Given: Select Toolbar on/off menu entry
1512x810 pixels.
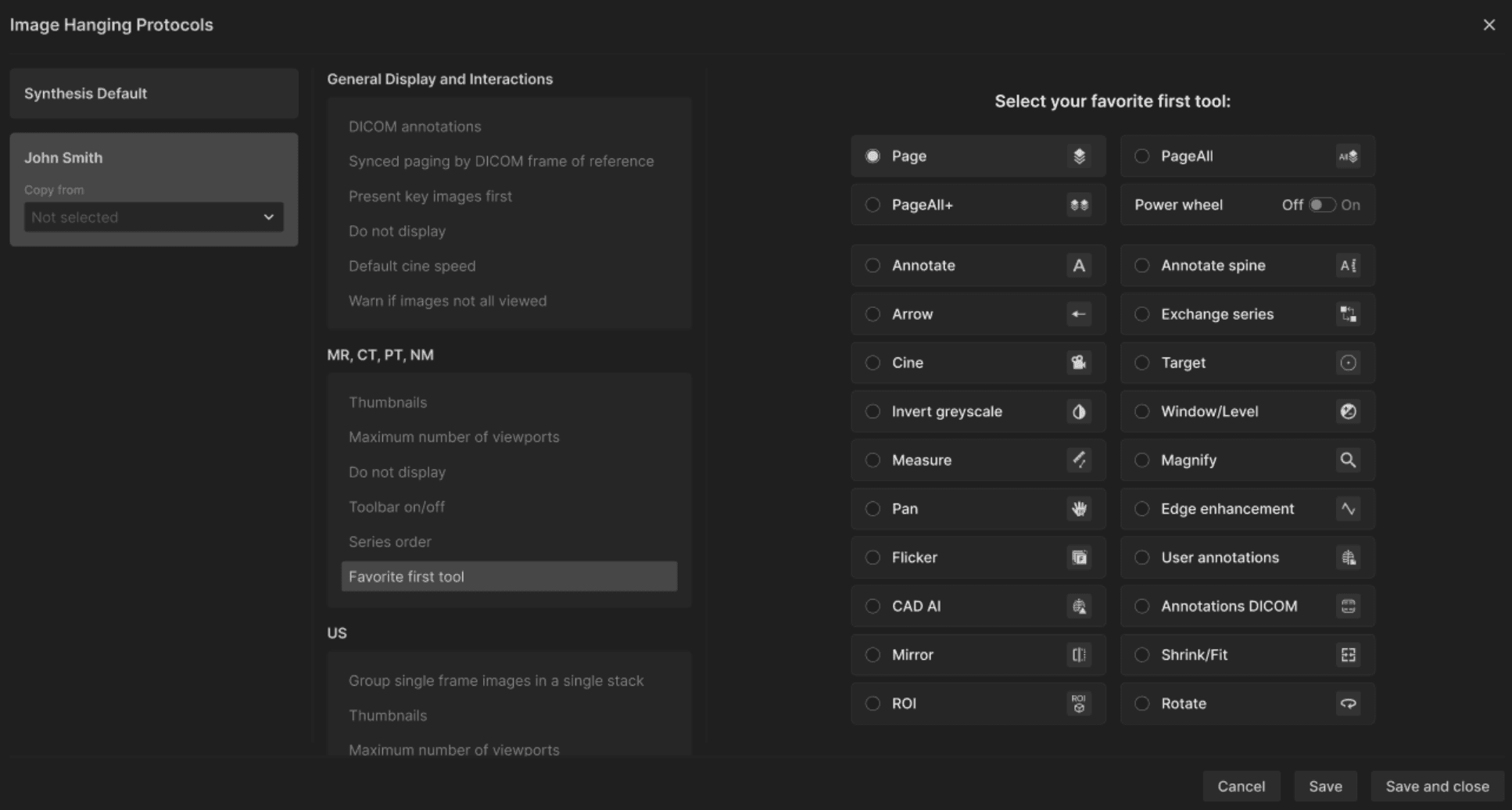Looking at the screenshot, I should pos(396,507).
